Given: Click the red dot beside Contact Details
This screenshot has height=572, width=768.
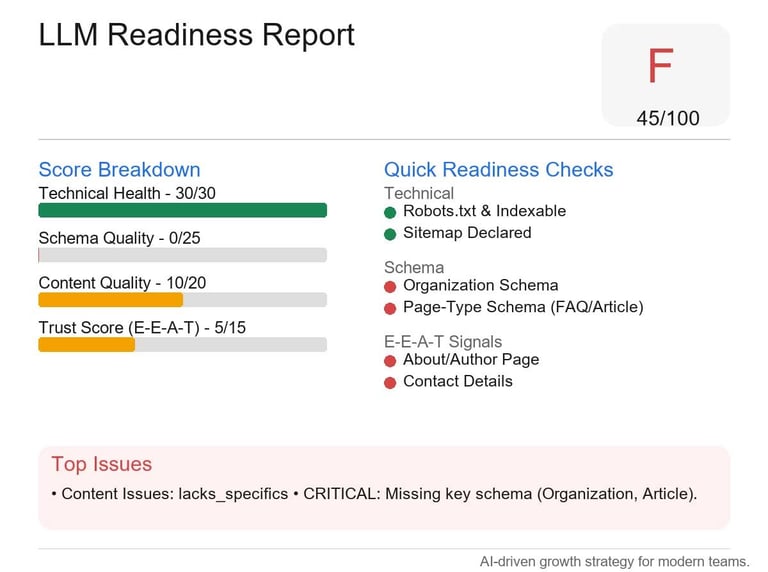Looking at the screenshot, I should 390,383.
